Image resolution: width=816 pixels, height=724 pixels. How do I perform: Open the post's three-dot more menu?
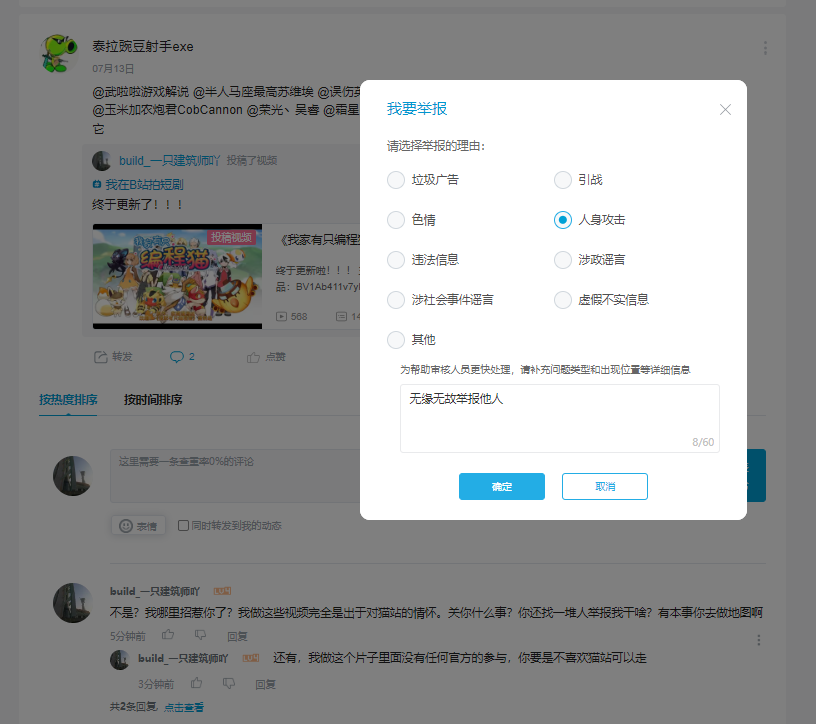click(x=765, y=48)
